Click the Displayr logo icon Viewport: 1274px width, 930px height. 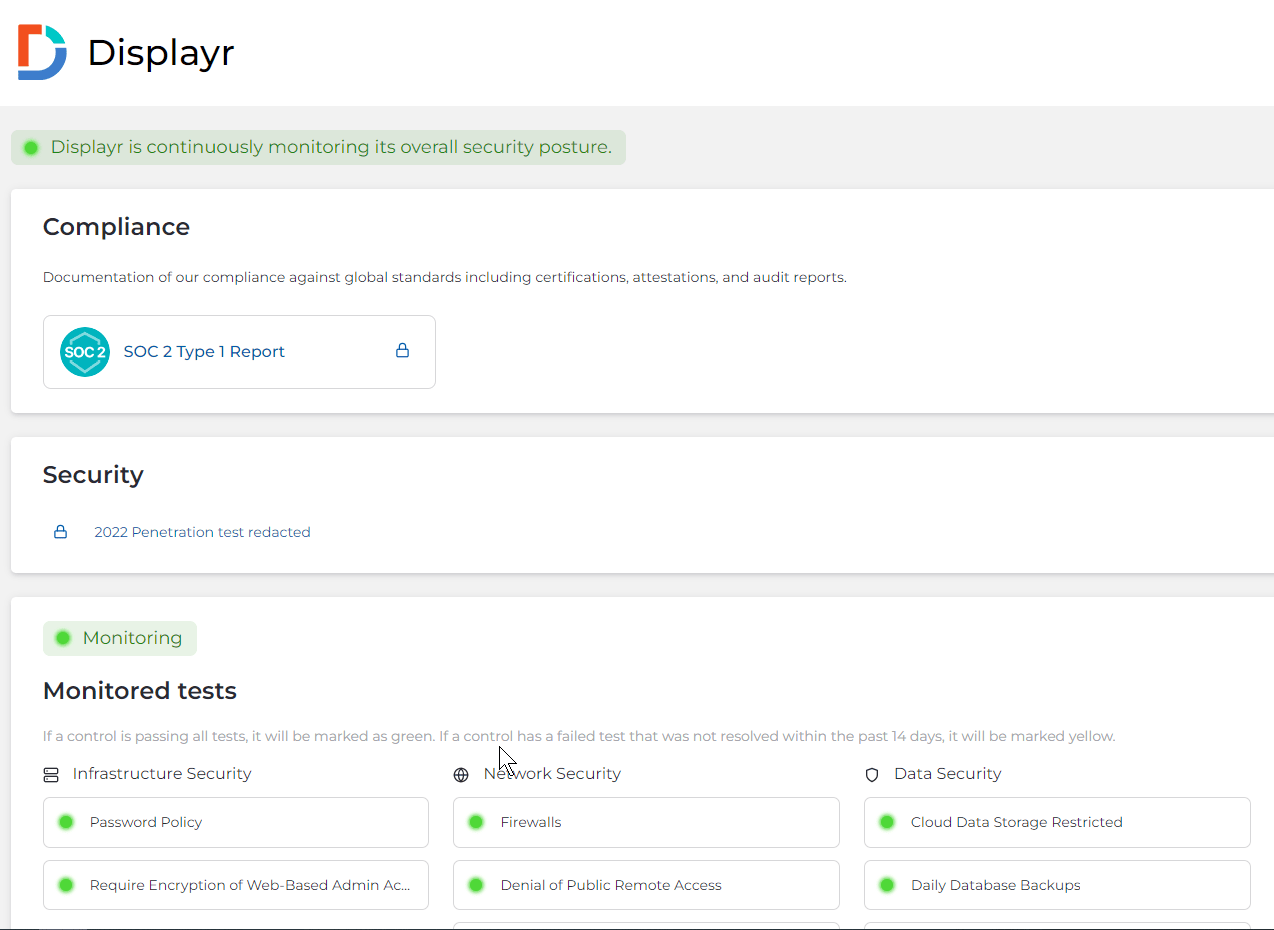click(x=42, y=52)
